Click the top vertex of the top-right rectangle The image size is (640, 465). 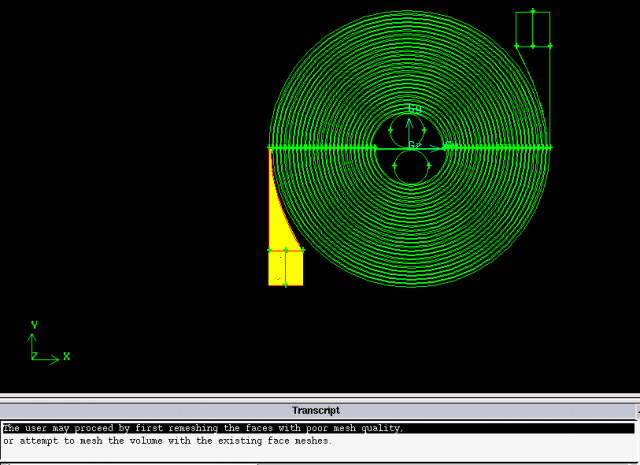click(533, 11)
